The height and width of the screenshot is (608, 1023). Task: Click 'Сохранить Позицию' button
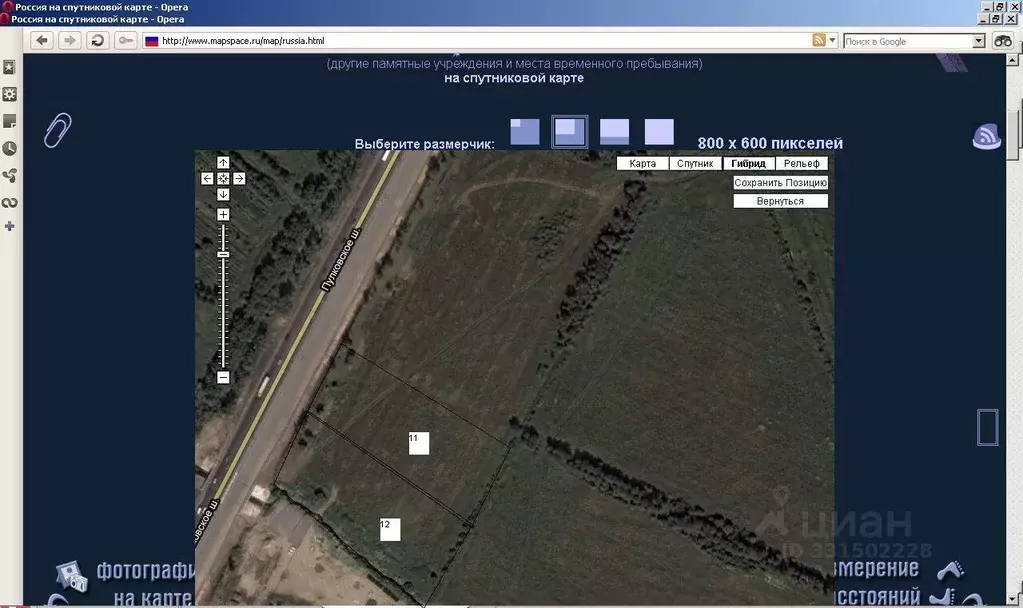(x=780, y=183)
